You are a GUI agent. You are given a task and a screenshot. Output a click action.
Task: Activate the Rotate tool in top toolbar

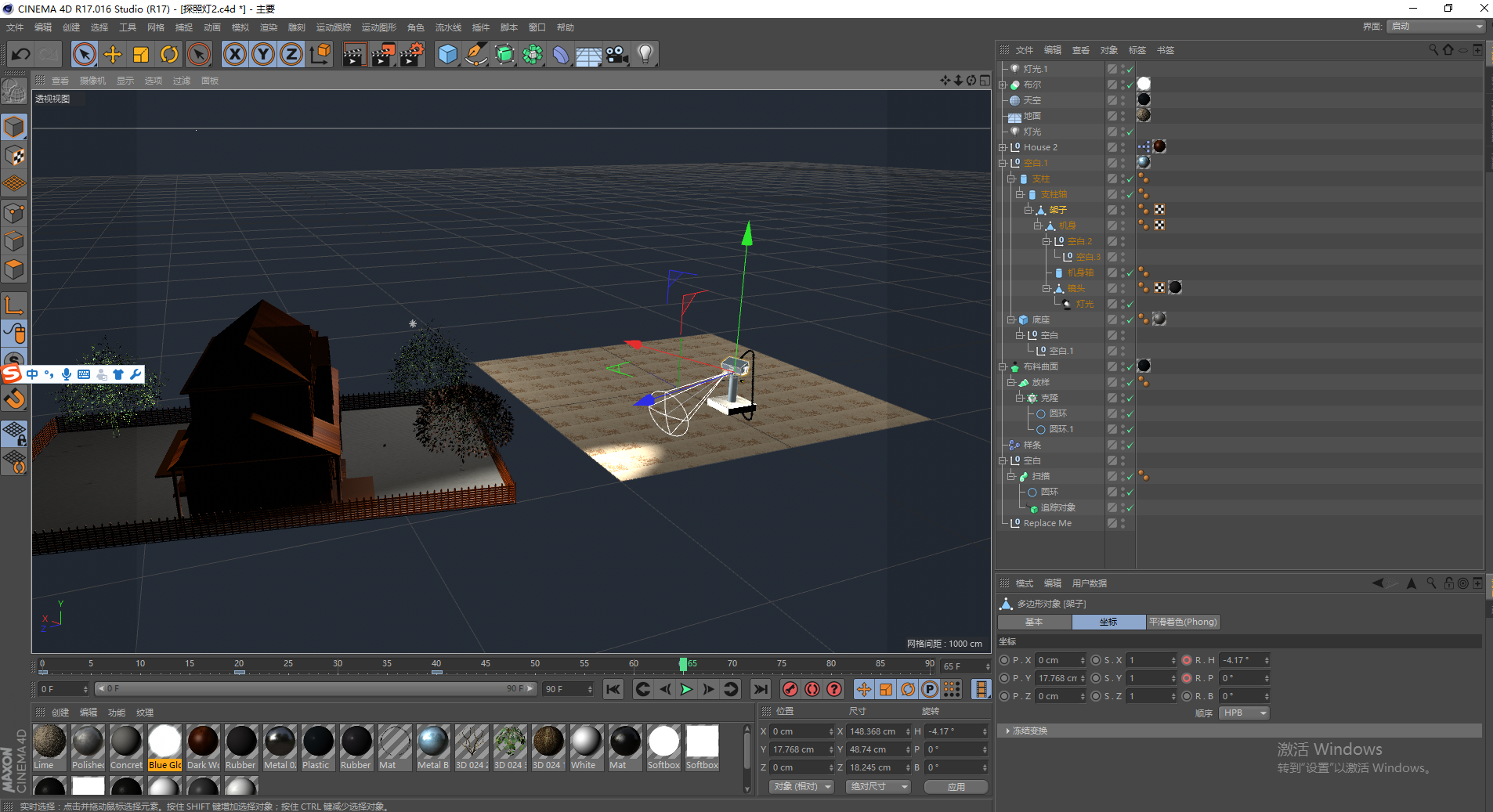tap(169, 54)
